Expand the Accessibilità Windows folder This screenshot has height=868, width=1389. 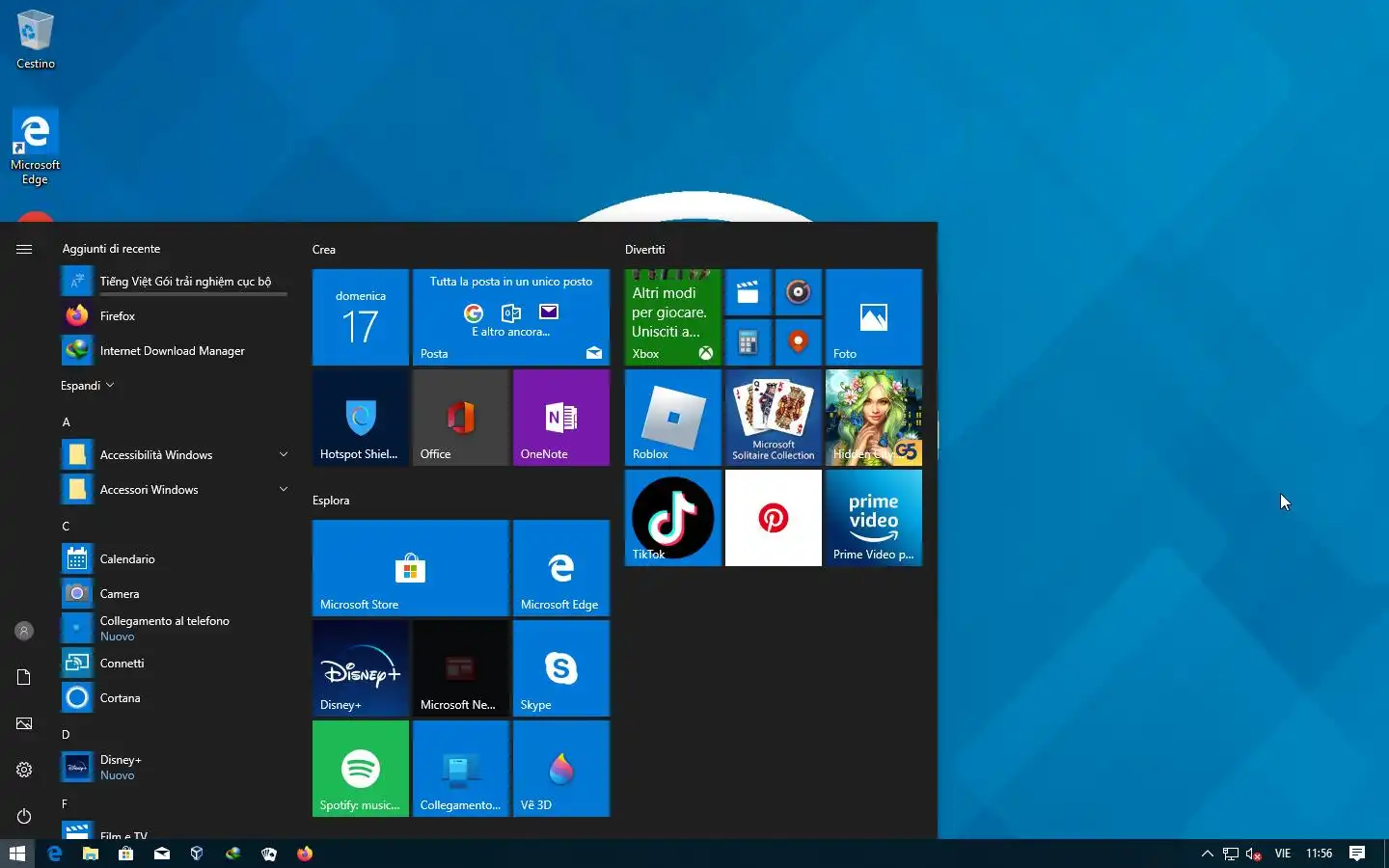(x=174, y=455)
